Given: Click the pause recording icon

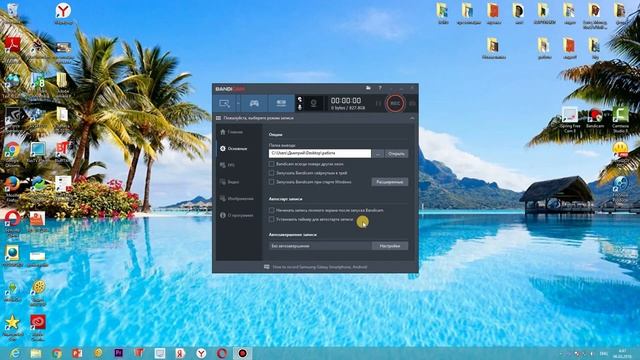Looking at the screenshot, I should point(378,104).
